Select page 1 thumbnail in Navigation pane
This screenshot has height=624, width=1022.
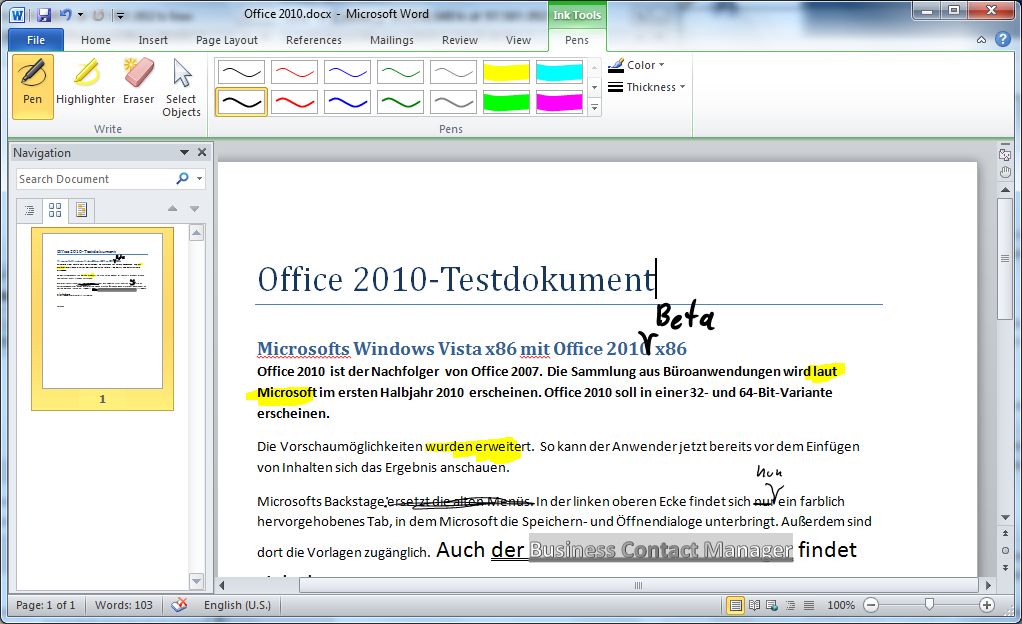pos(101,310)
